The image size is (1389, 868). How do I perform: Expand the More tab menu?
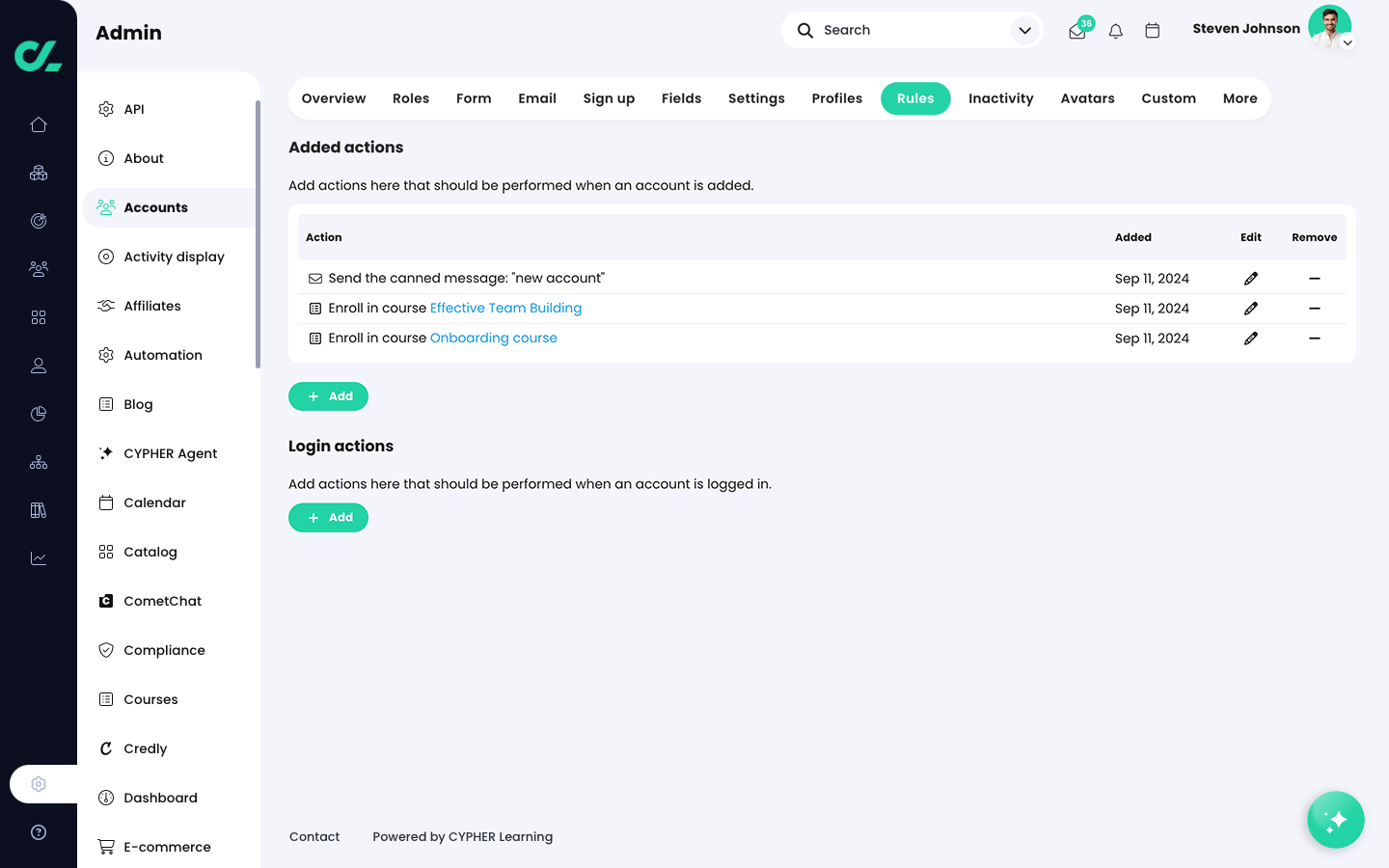tap(1239, 98)
